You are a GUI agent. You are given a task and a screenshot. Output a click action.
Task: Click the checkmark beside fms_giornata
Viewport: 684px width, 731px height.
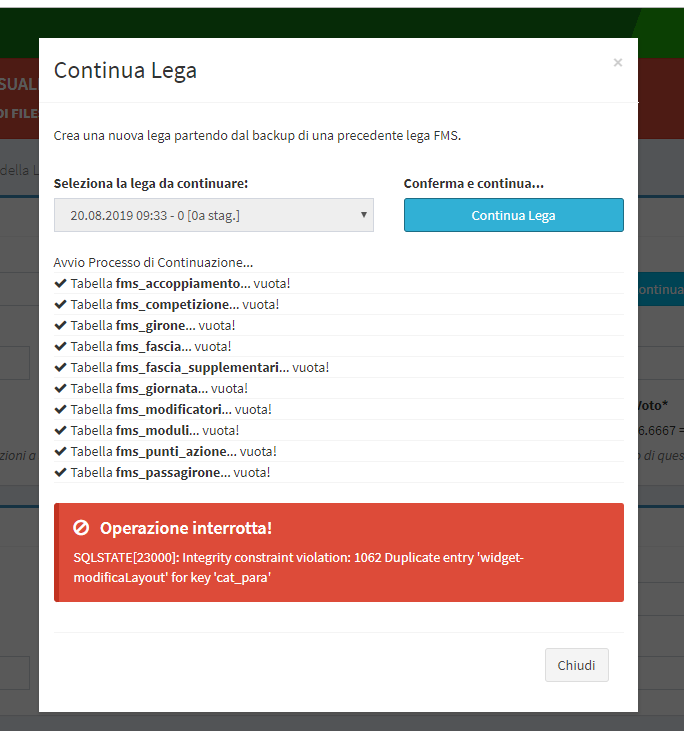pos(61,389)
